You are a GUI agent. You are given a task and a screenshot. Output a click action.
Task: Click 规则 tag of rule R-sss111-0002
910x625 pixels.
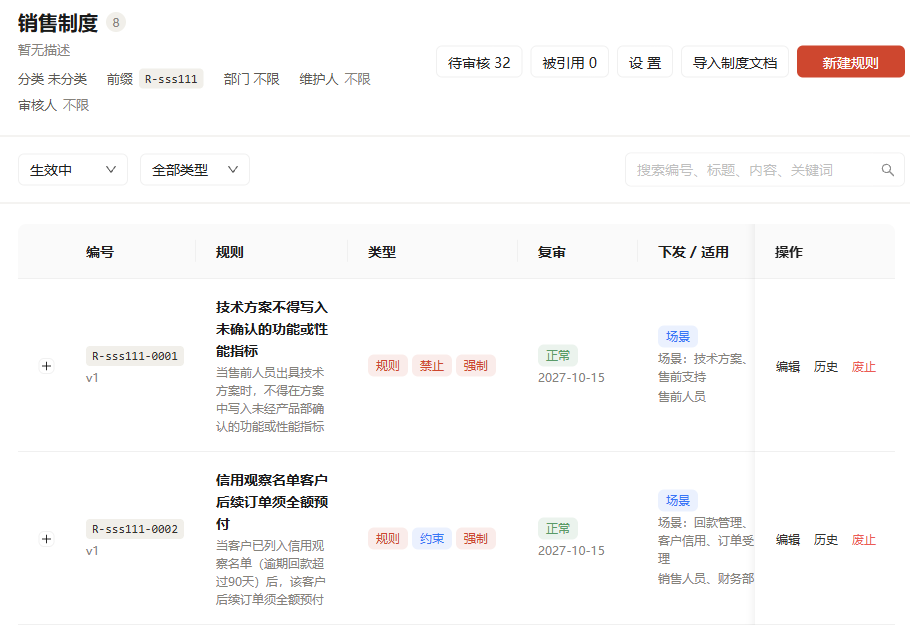pos(388,539)
